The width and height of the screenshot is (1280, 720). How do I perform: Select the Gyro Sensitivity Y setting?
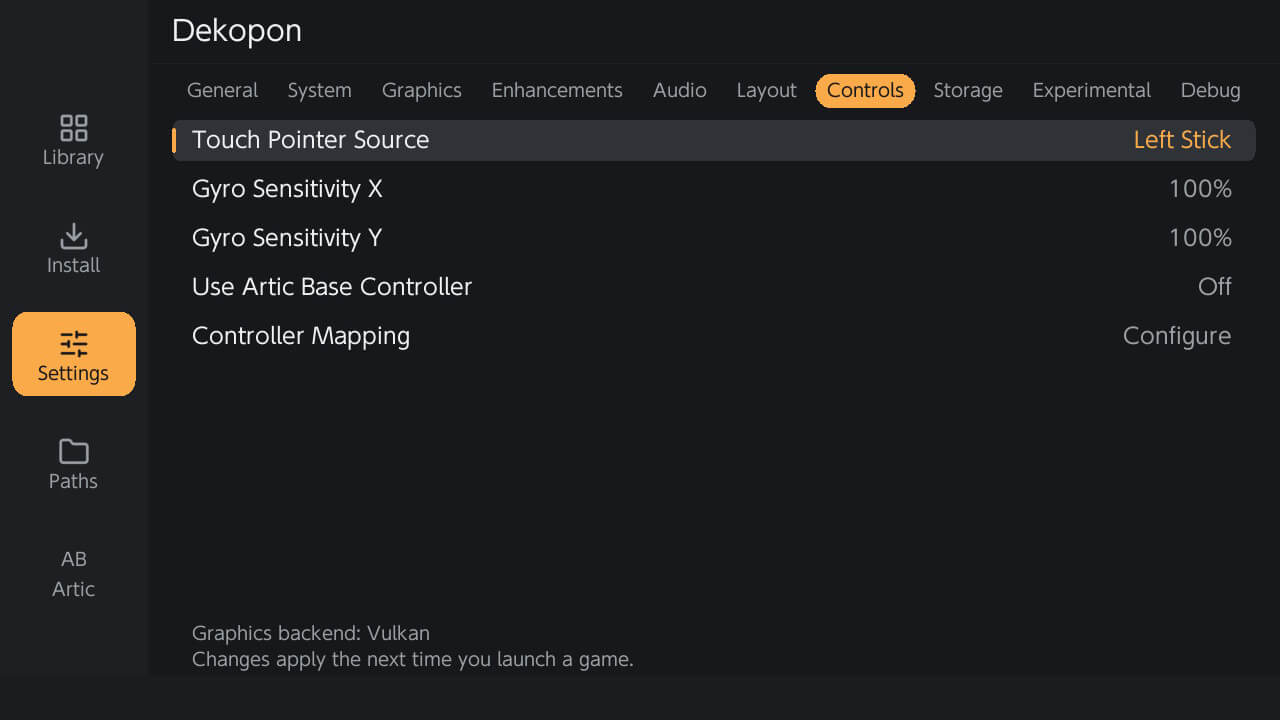click(x=714, y=238)
